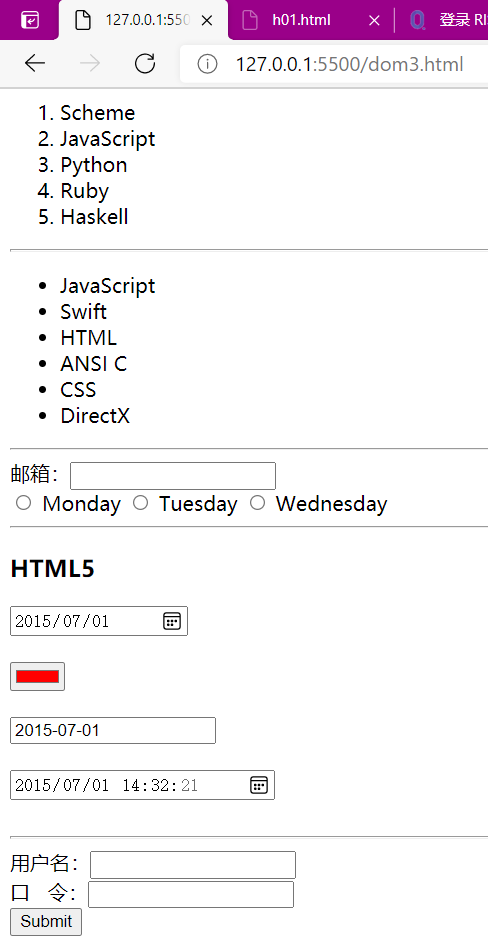Click the 用户名 username input field

pos(193,865)
